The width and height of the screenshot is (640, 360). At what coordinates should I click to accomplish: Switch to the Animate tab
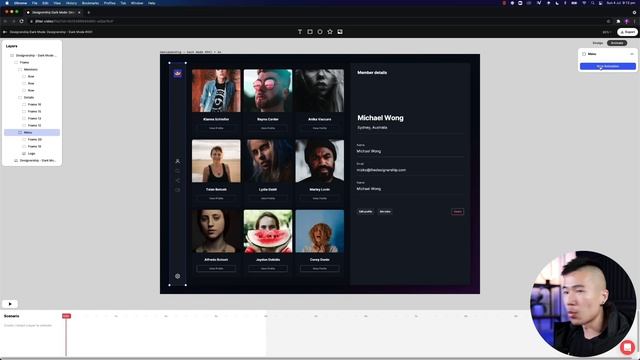tap(617, 43)
